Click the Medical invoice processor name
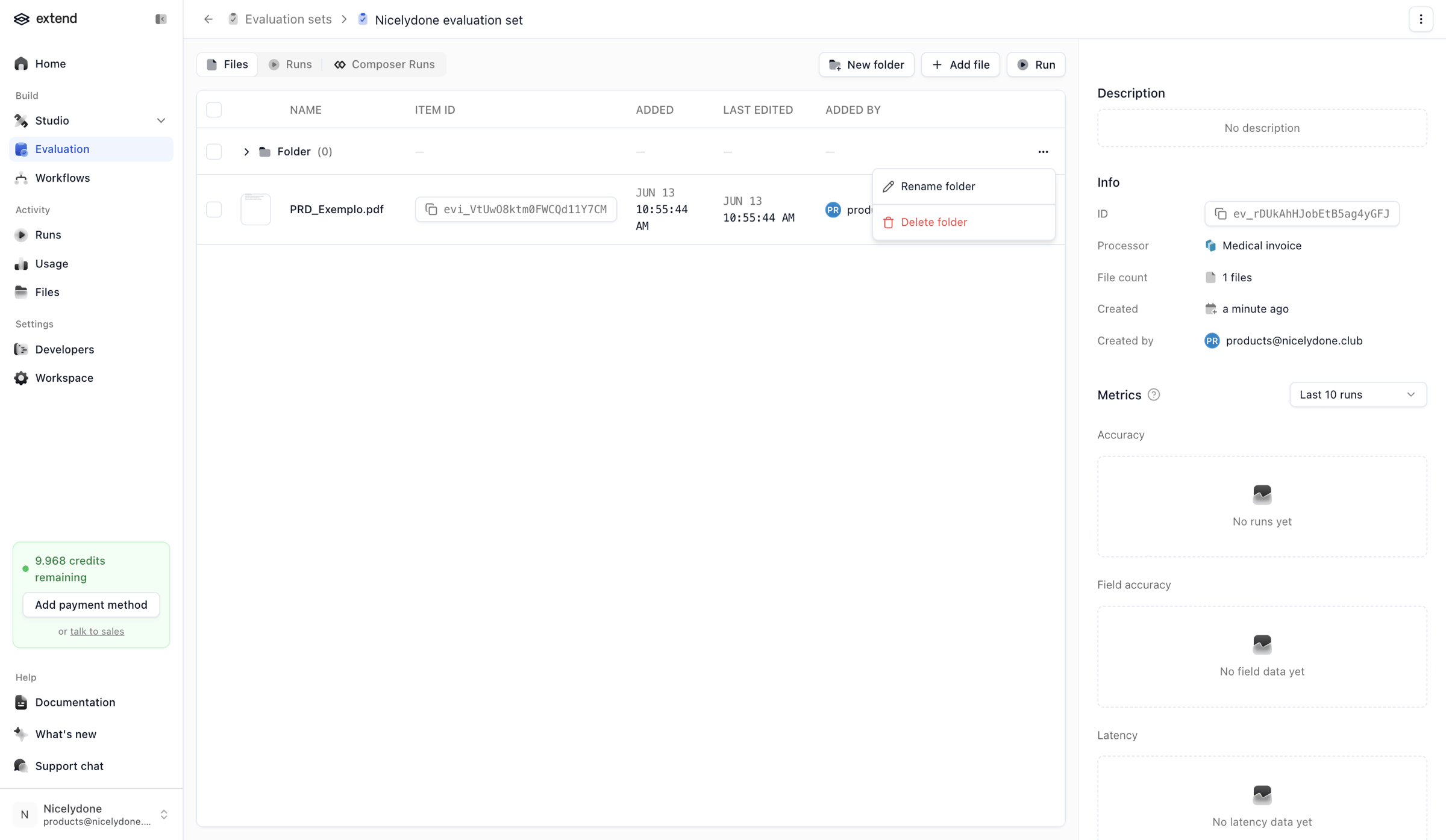The image size is (1446, 840). [x=1262, y=246]
